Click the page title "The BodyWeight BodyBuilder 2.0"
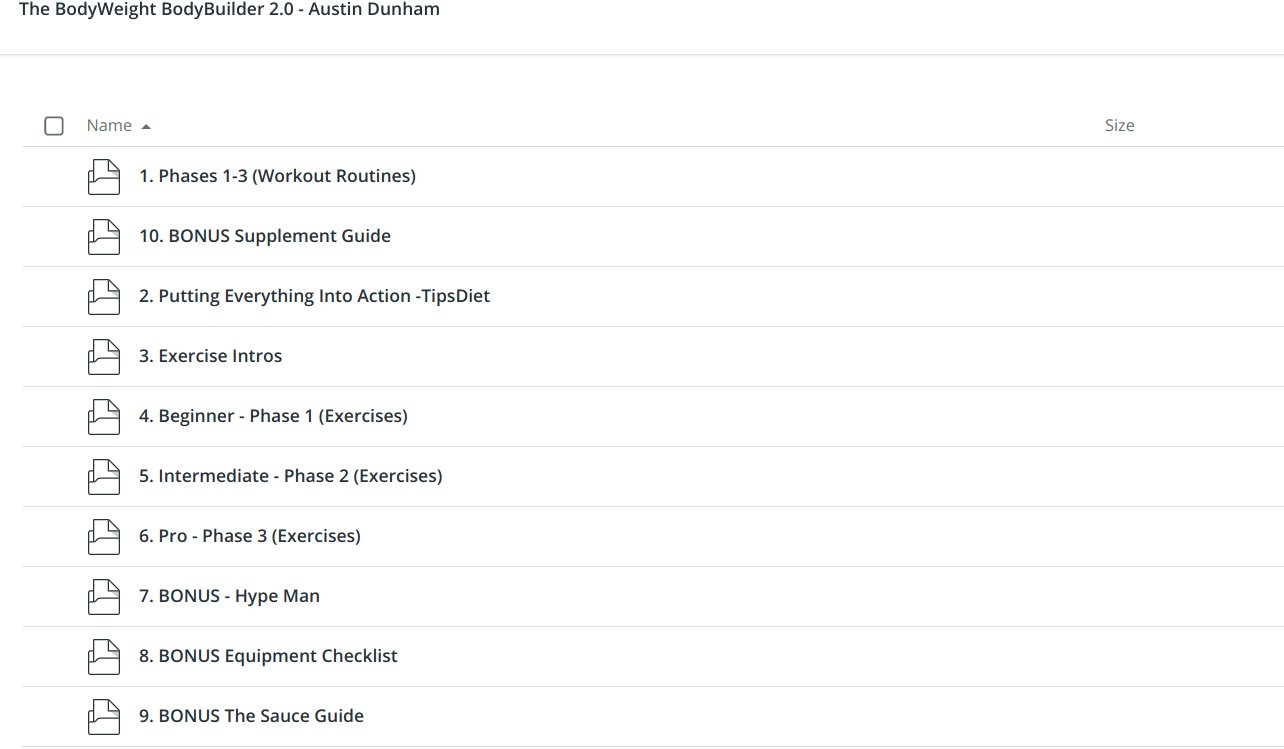Screen dimensions: 1284x749 point(230,9)
